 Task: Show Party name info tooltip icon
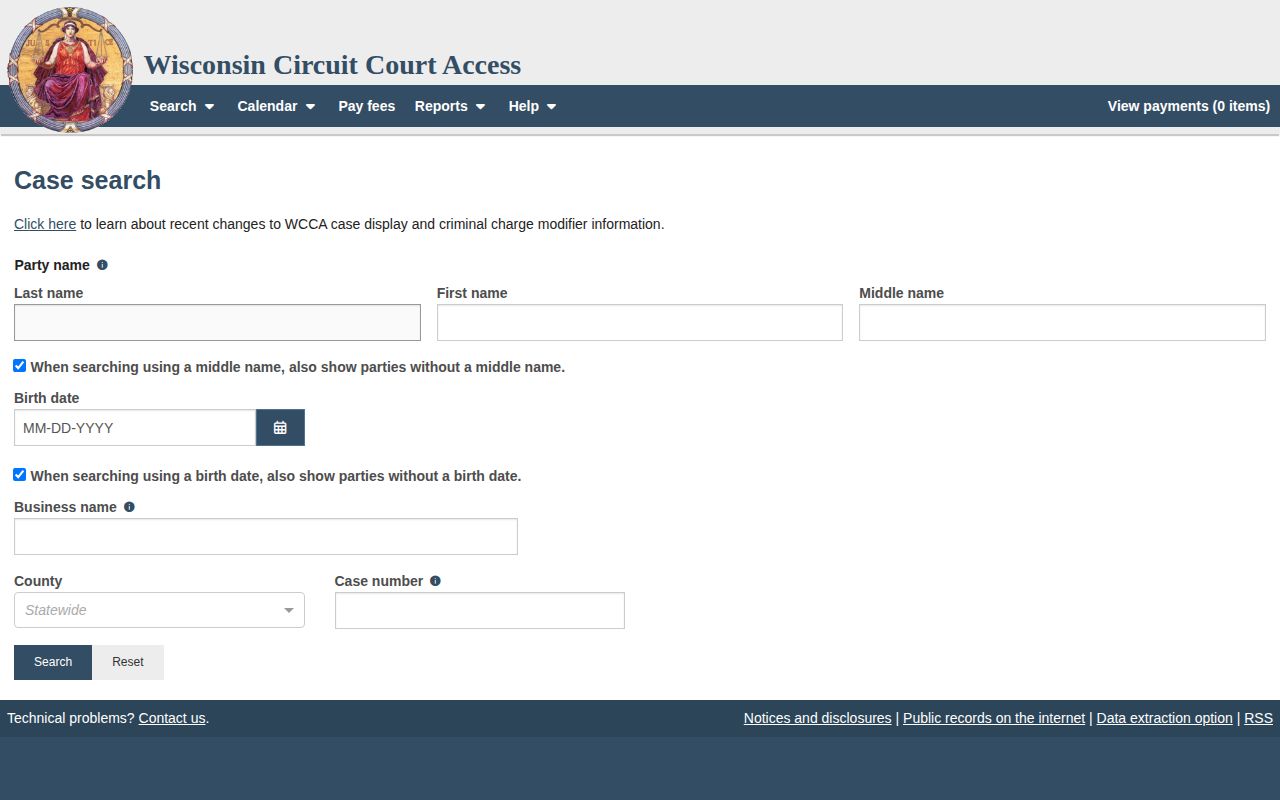102,265
